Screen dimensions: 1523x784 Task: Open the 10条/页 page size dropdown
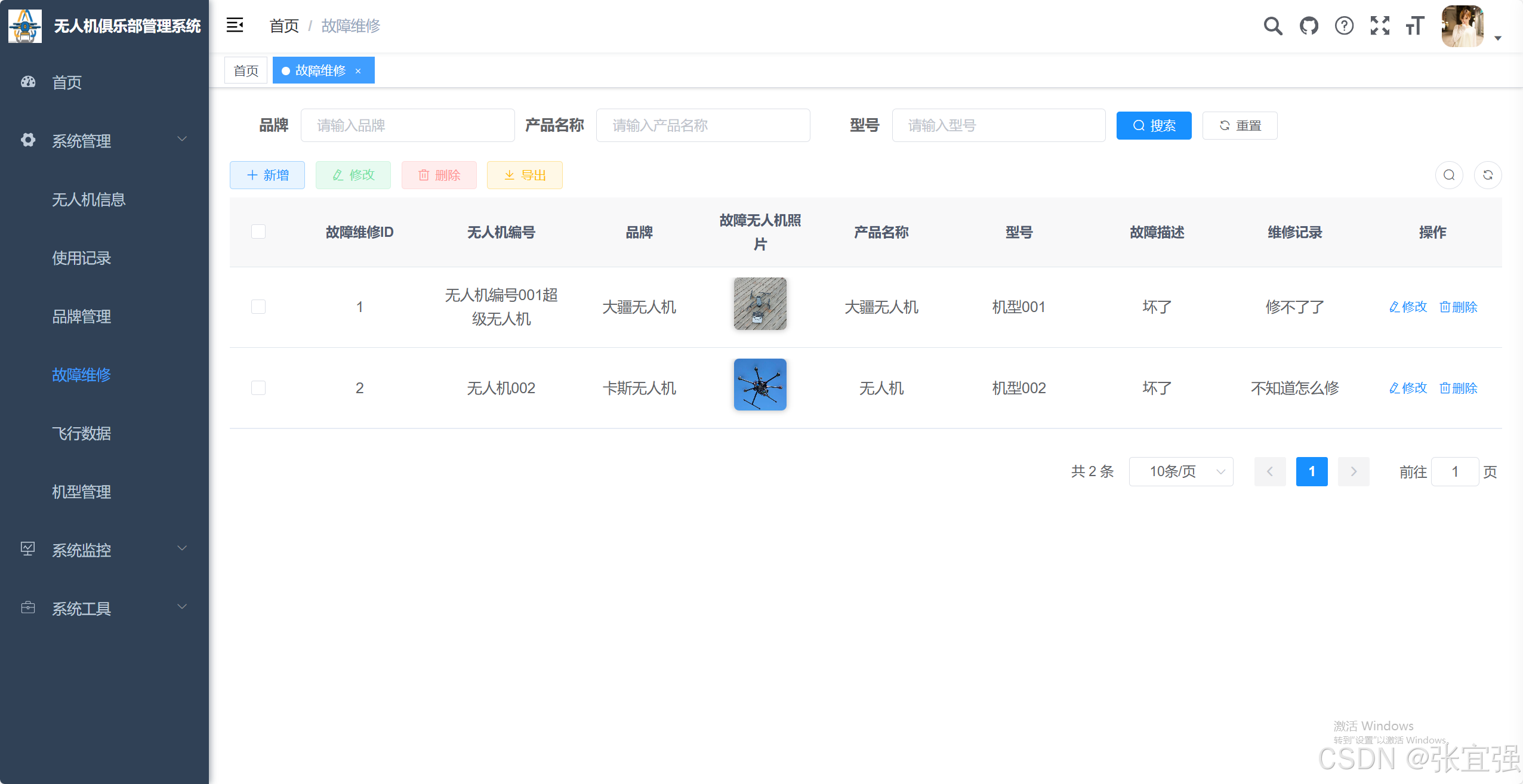[1181, 471]
